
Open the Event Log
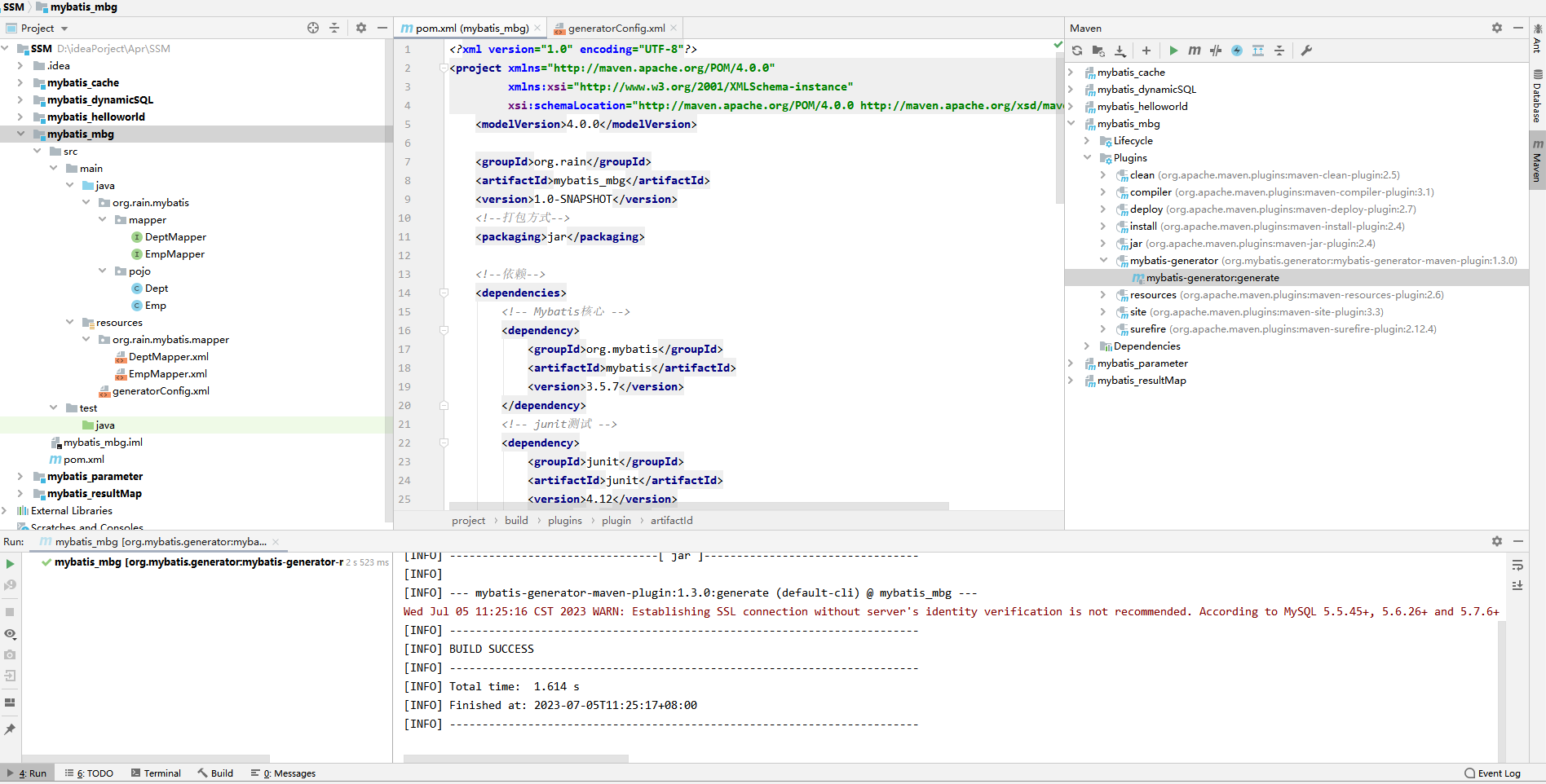1492,773
